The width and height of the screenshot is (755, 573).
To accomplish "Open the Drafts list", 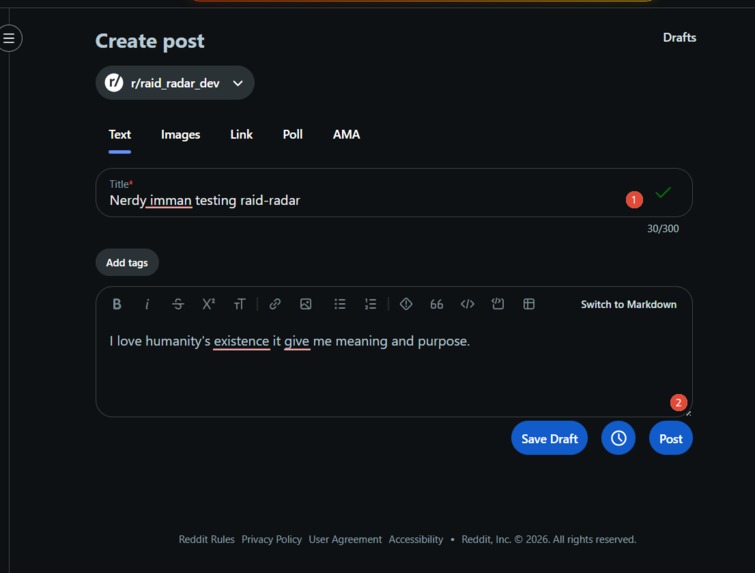I will click(679, 38).
